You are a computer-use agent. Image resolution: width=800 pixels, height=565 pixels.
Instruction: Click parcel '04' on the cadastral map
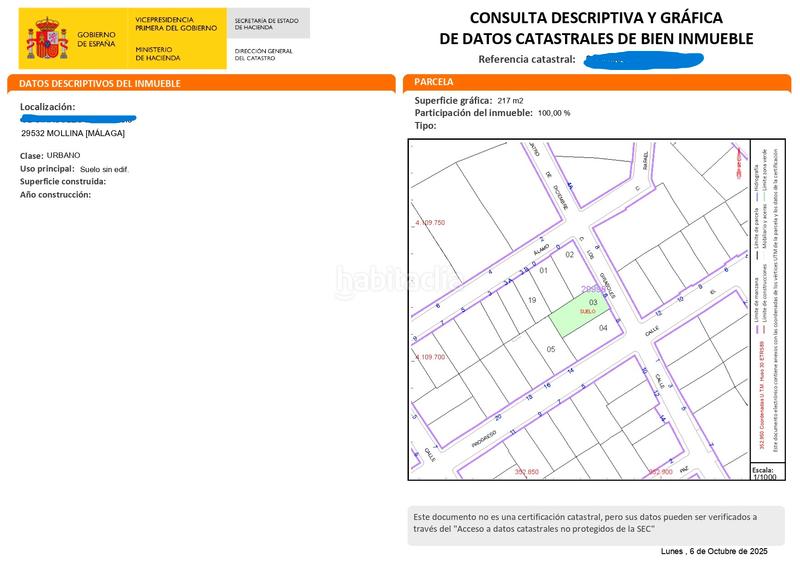[603, 328]
